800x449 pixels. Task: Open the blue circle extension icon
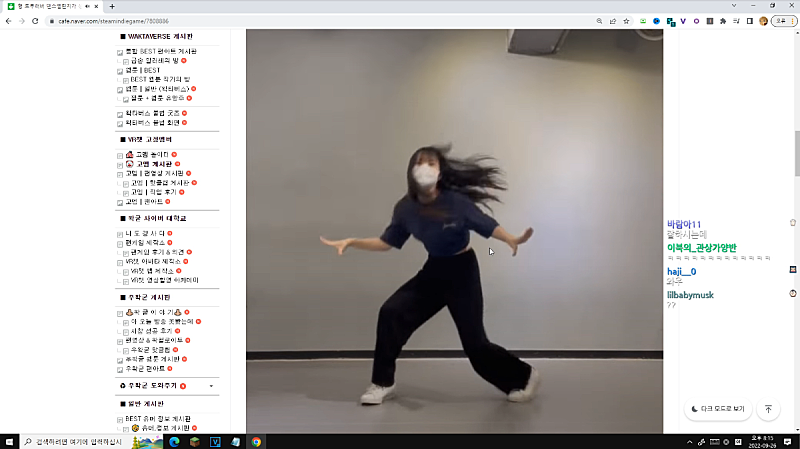[x=657, y=21]
